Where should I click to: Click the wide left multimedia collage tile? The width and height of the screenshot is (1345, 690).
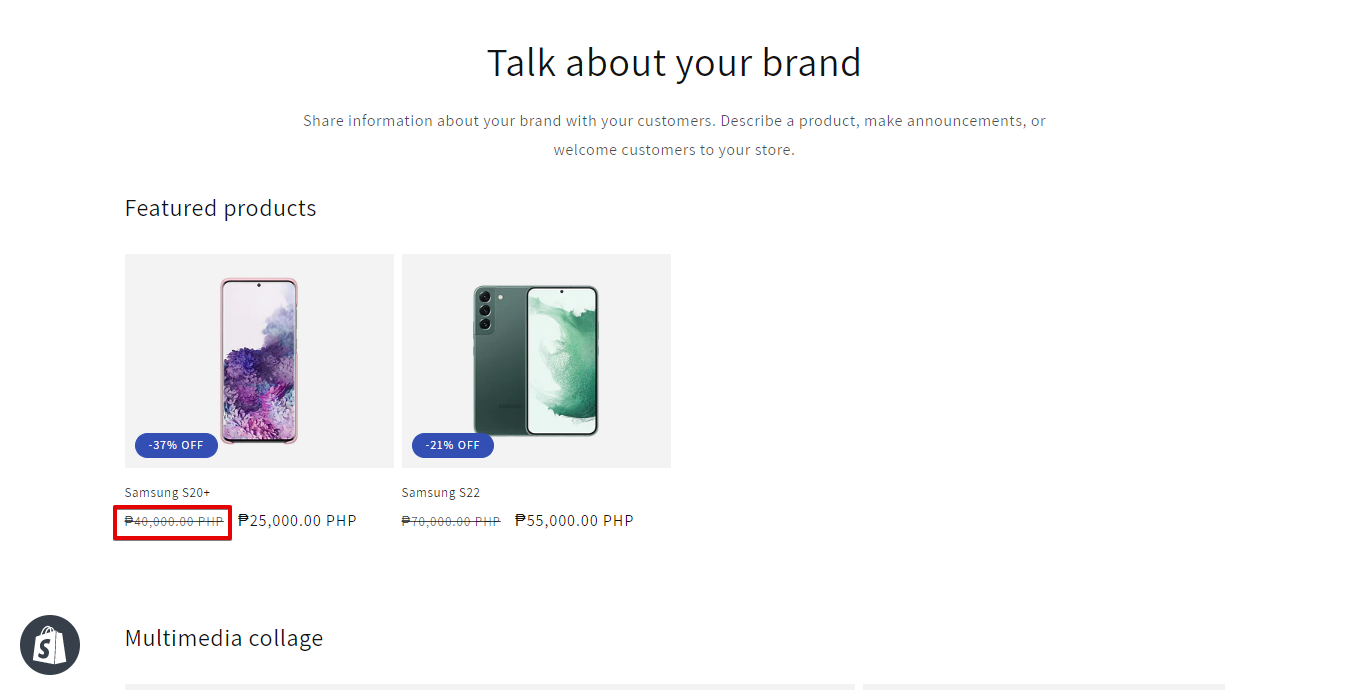(489, 686)
